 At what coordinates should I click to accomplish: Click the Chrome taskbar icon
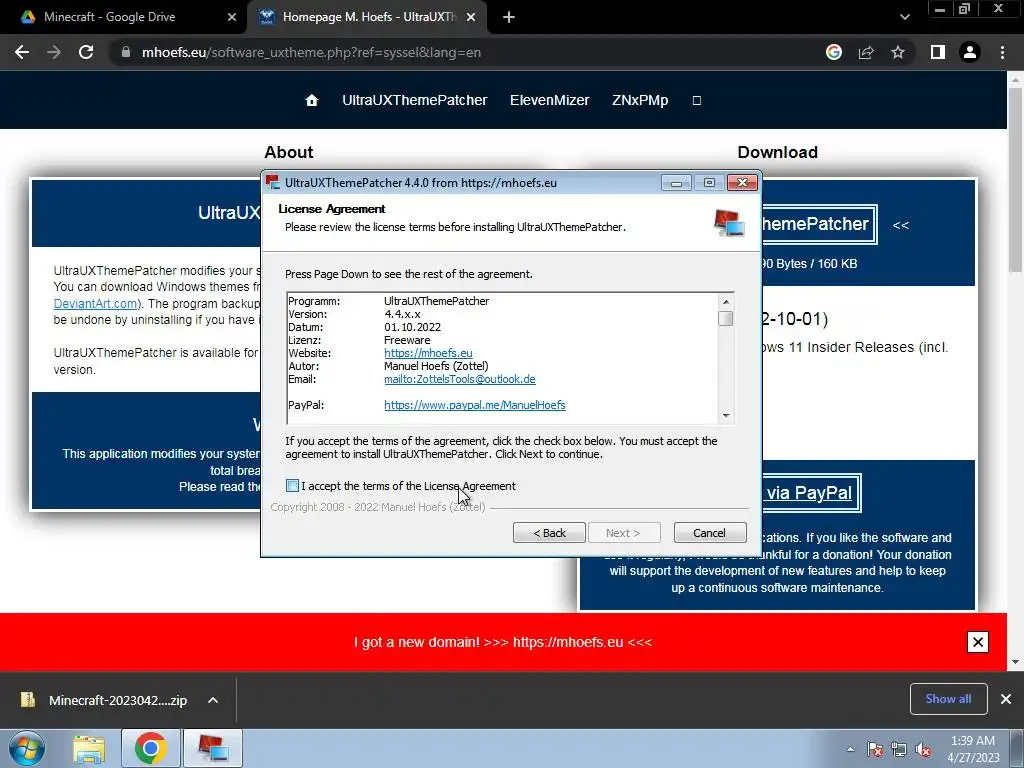click(151, 748)
